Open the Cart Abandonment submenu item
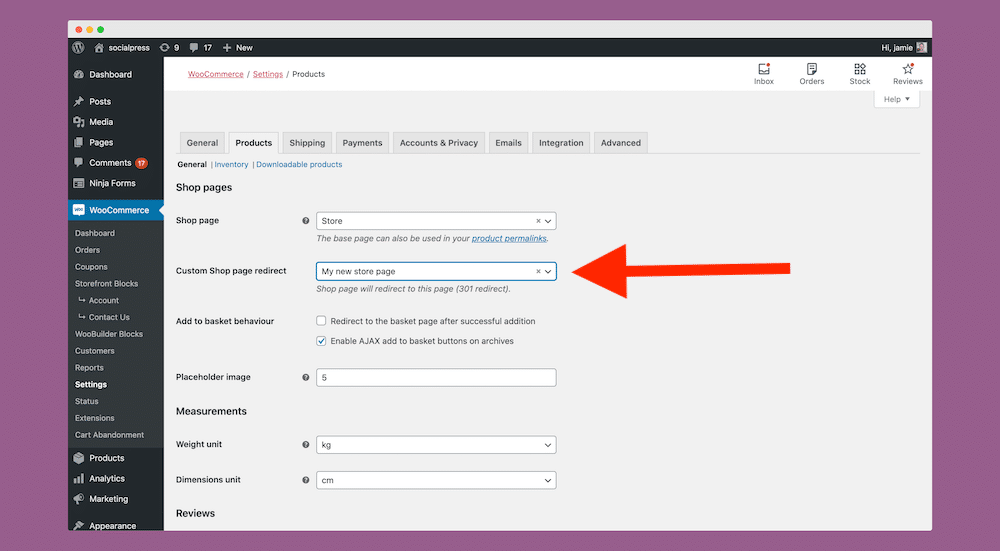The height and width of the screenshot is (551, 1000). point(110,435)
